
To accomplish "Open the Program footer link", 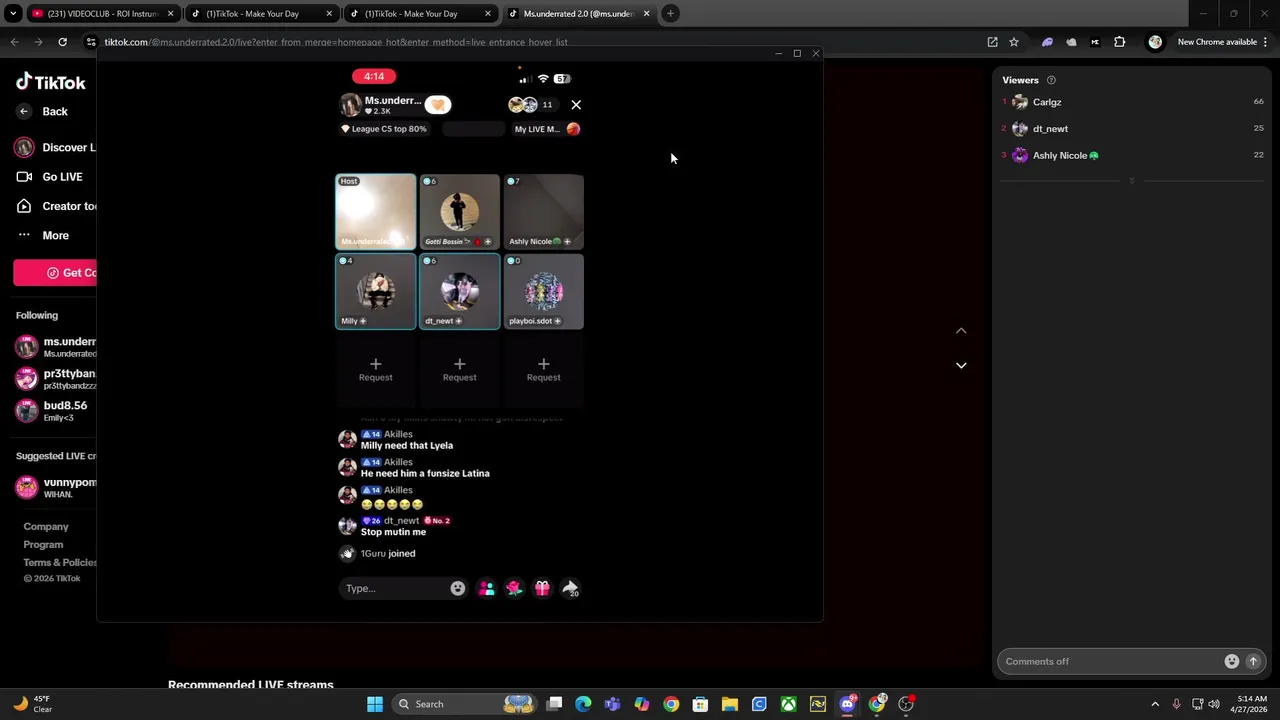I will click(43, 545).
